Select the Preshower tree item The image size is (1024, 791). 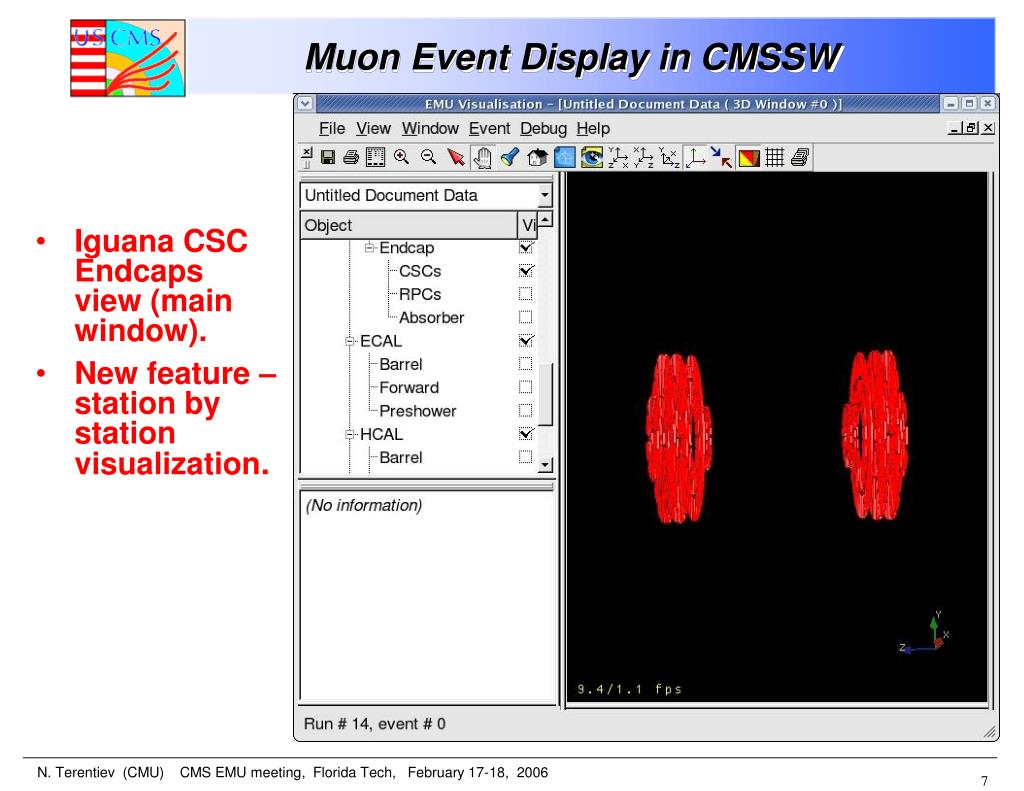coord(417,412)
